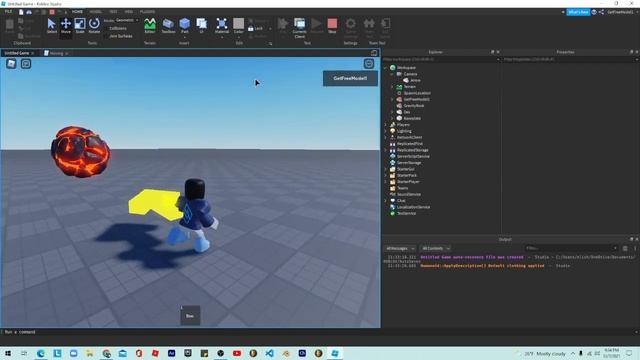
Task: Click the Explorer filter workspace field
Action: click(440, 60)
